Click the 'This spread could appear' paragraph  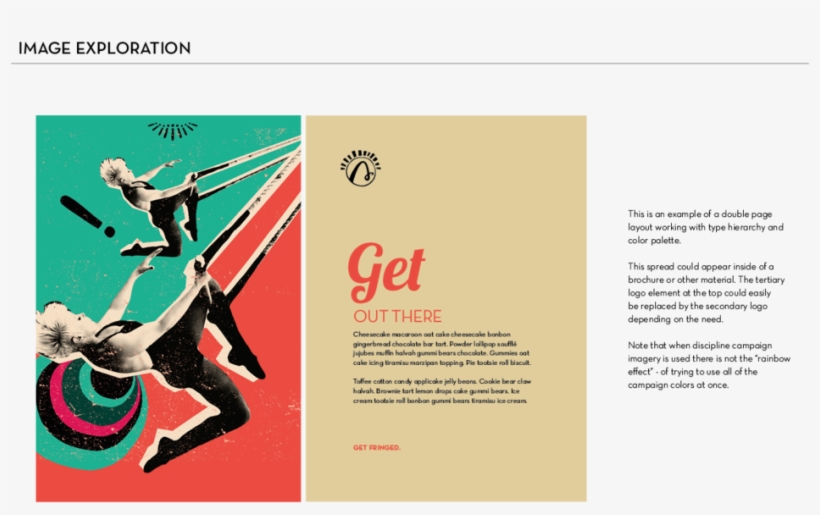(706, 293)
